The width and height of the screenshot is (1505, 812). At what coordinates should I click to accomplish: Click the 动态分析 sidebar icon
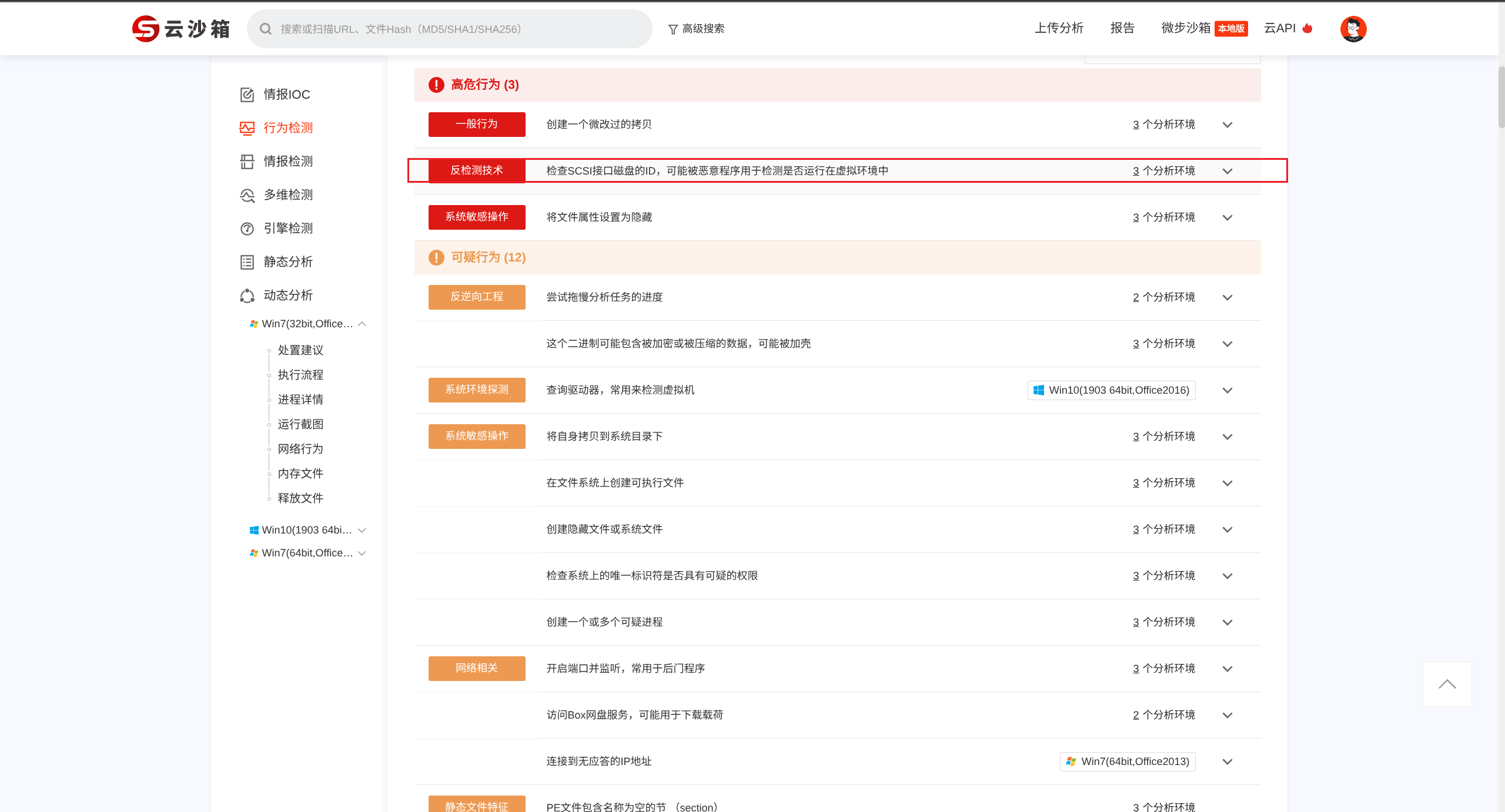(247, 296)
